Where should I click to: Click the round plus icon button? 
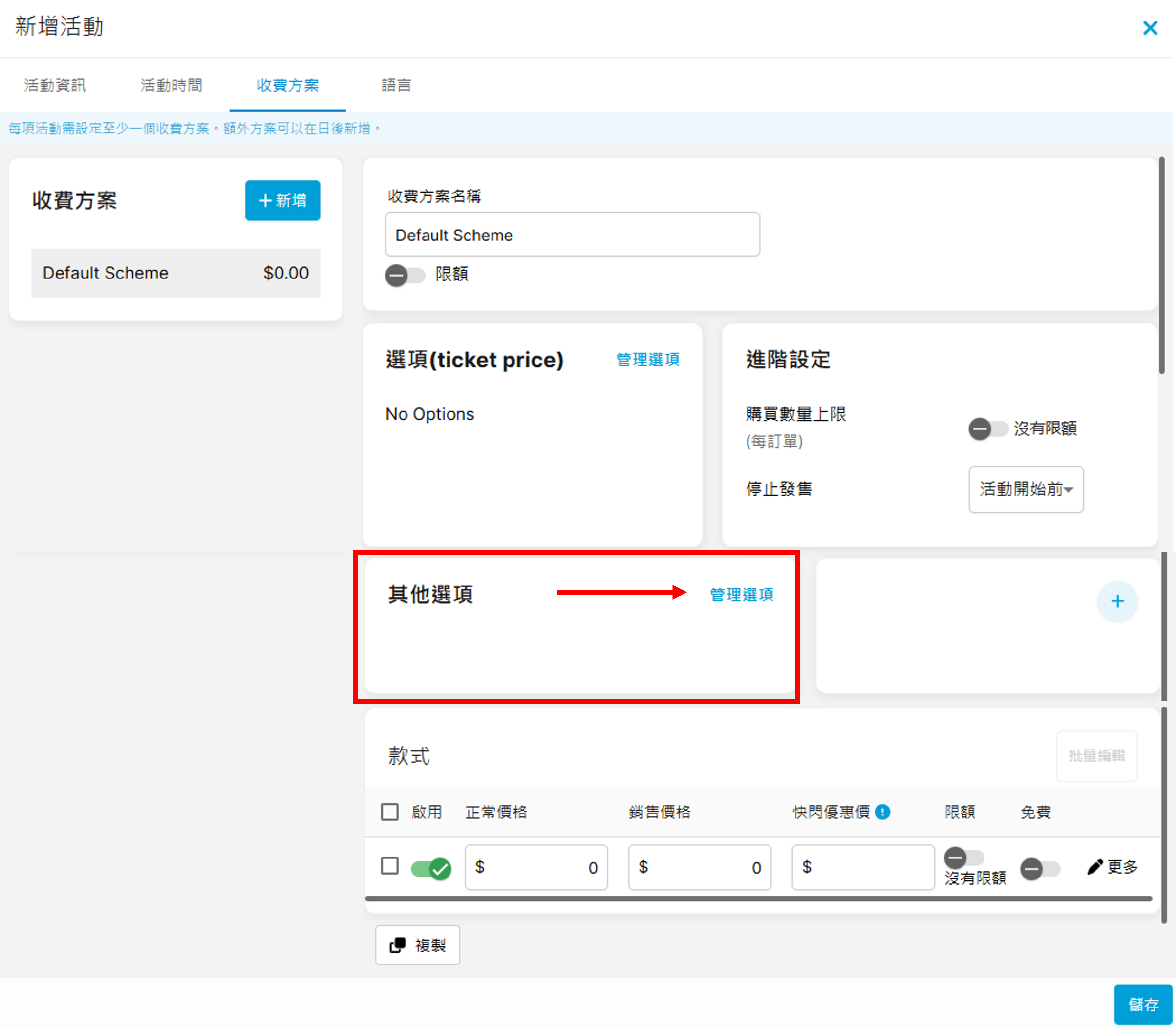click(1117, 601)
